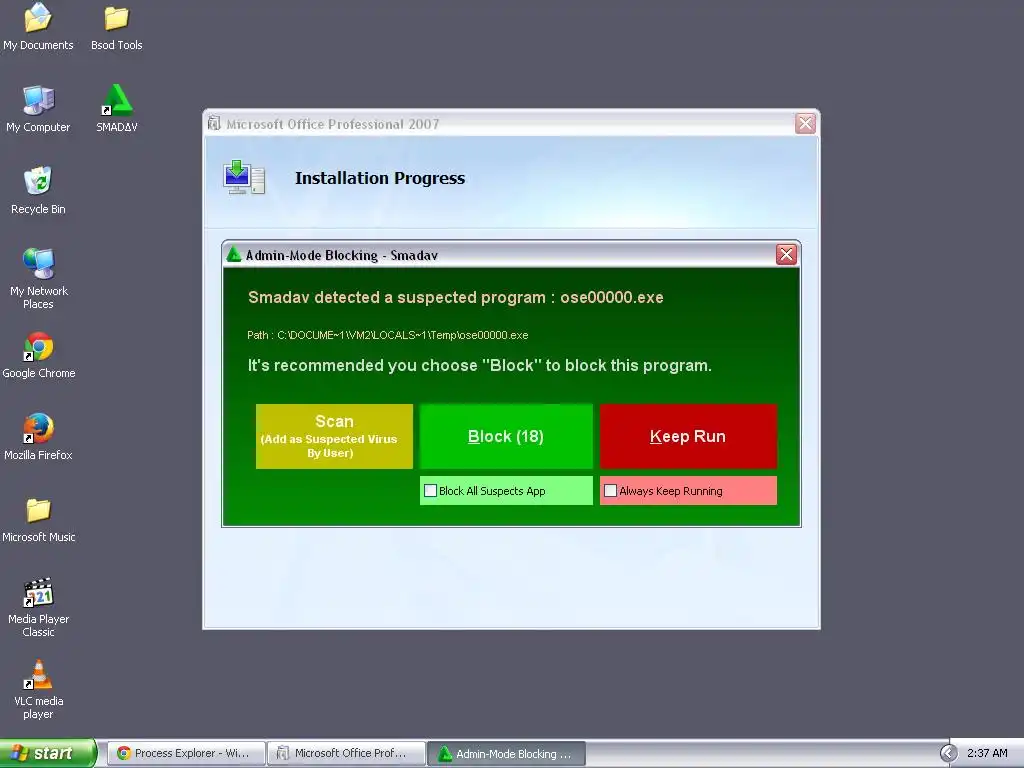Image resolution: width=1024 pixels, height=768 pixels.
Task: Switch to Microsoft Office Prof taskbar item
Action: pyautogui.click(x=346, y=753)
